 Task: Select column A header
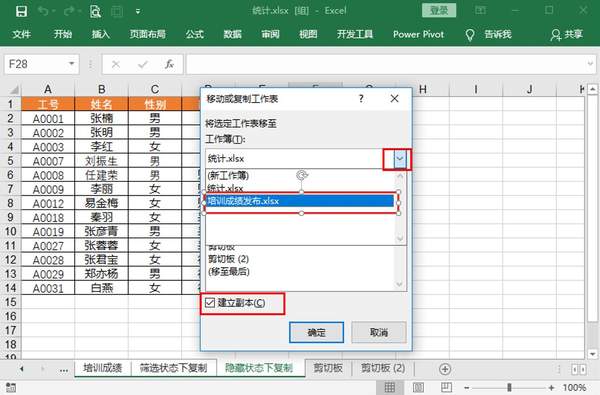pos(48,90)
